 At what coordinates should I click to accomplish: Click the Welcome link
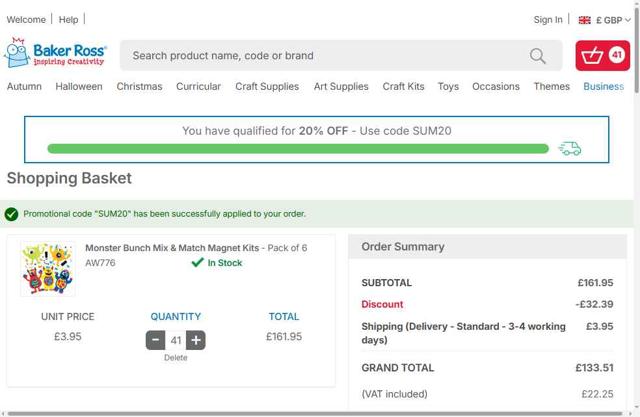26,20
